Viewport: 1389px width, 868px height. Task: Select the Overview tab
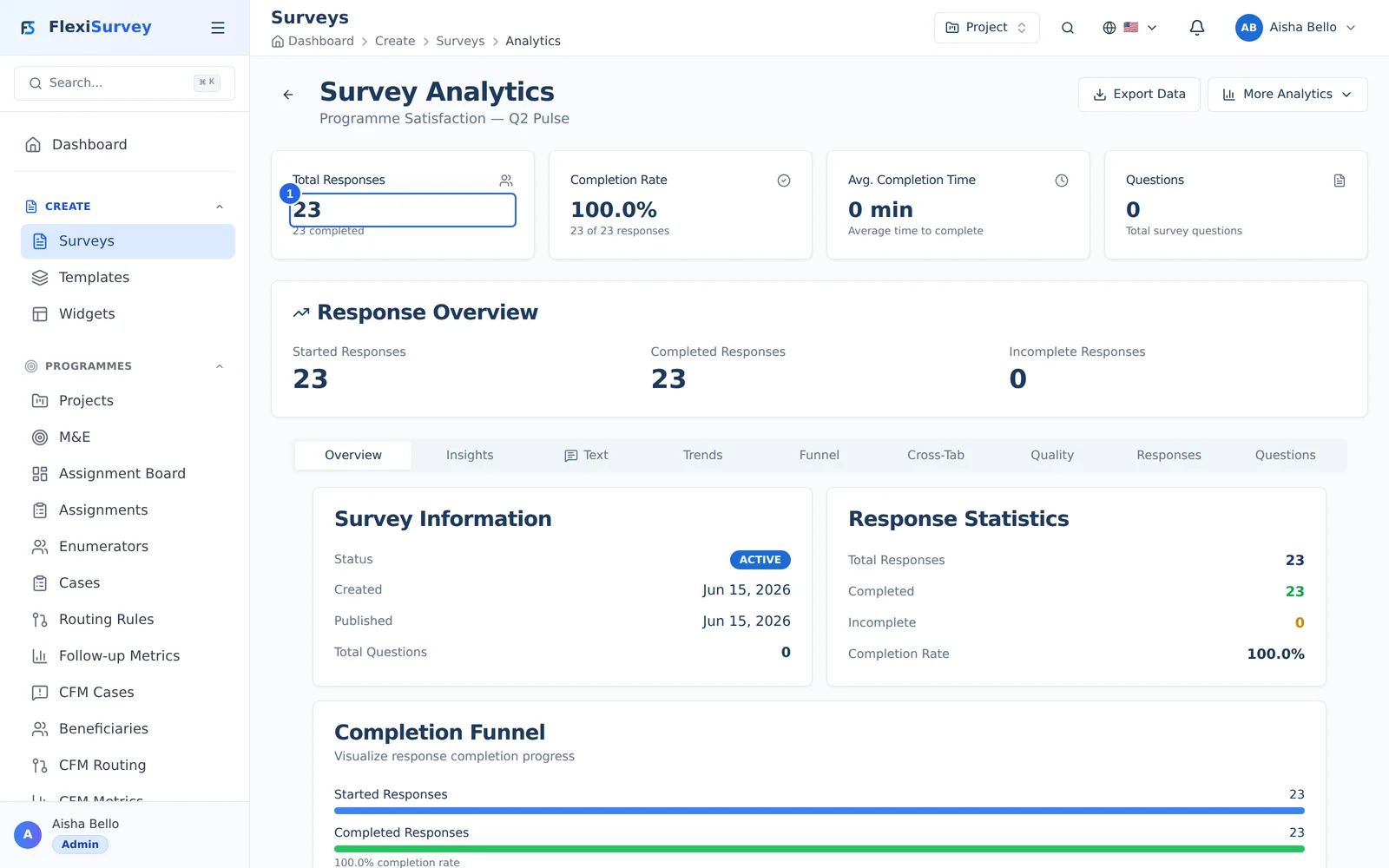point(353,456)
